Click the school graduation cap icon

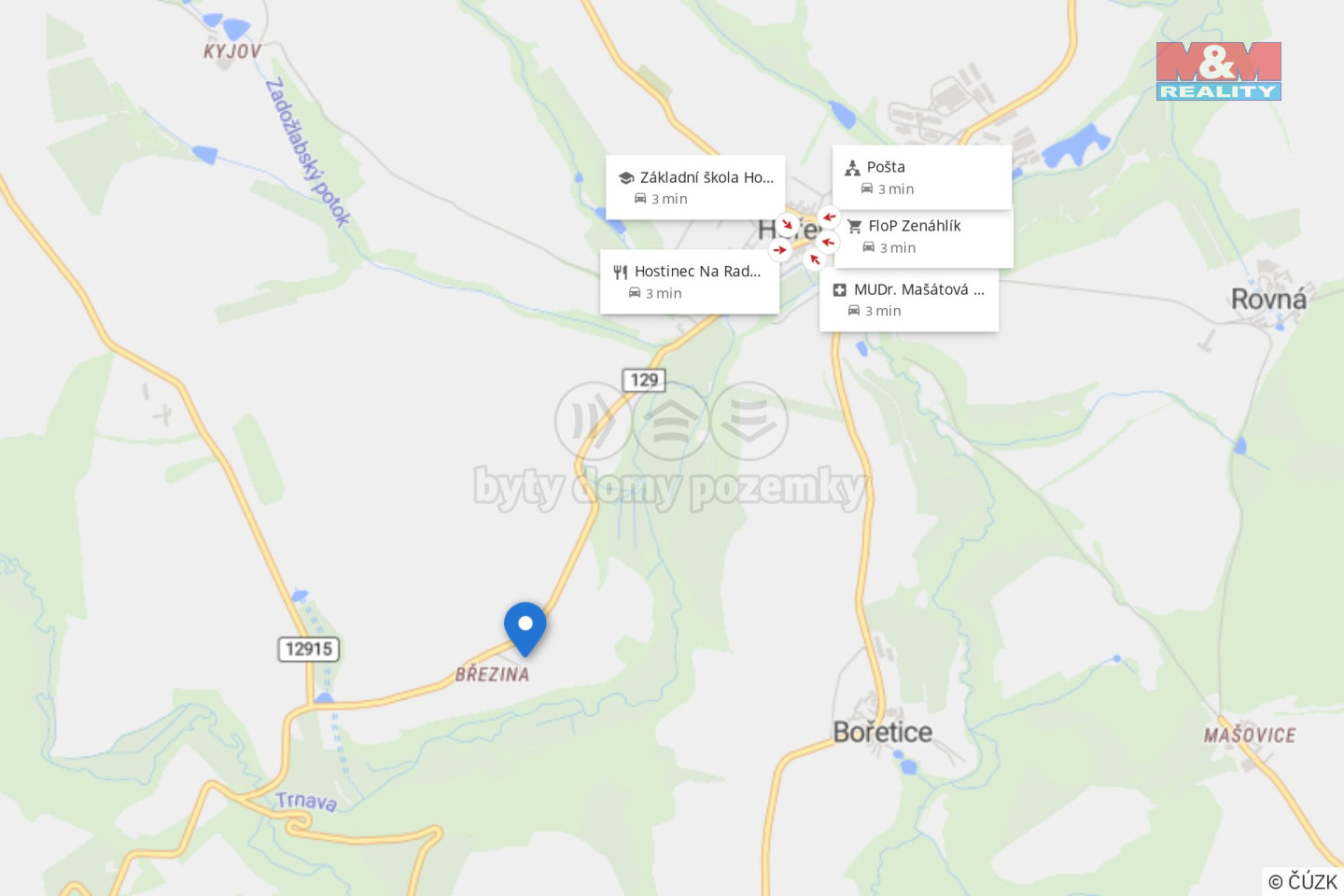pos(626,177)
